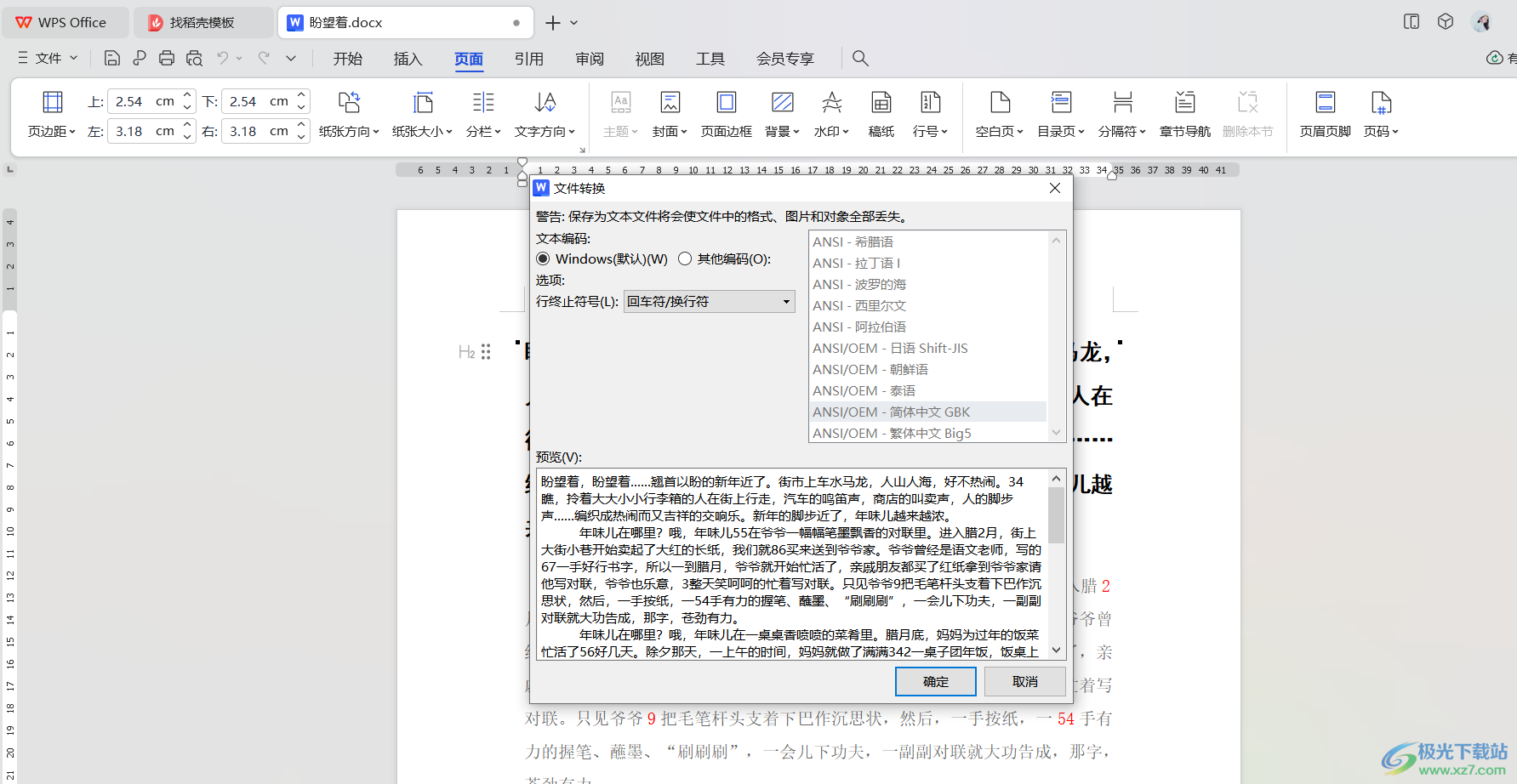Select ANSI/OEM - 日语 Shift-JIS encoding
1517x784 pixels.
pyautogui.click(x=927, y=349)
